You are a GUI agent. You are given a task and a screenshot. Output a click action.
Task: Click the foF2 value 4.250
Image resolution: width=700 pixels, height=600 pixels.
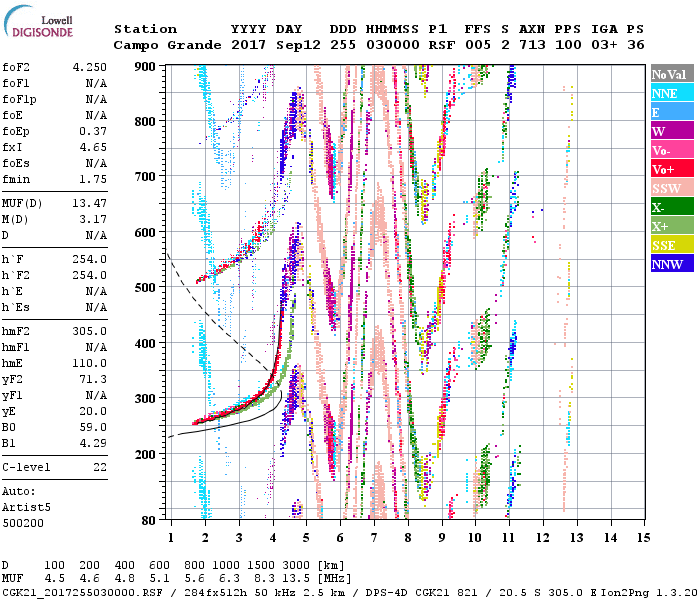click(x=90, y=67)
